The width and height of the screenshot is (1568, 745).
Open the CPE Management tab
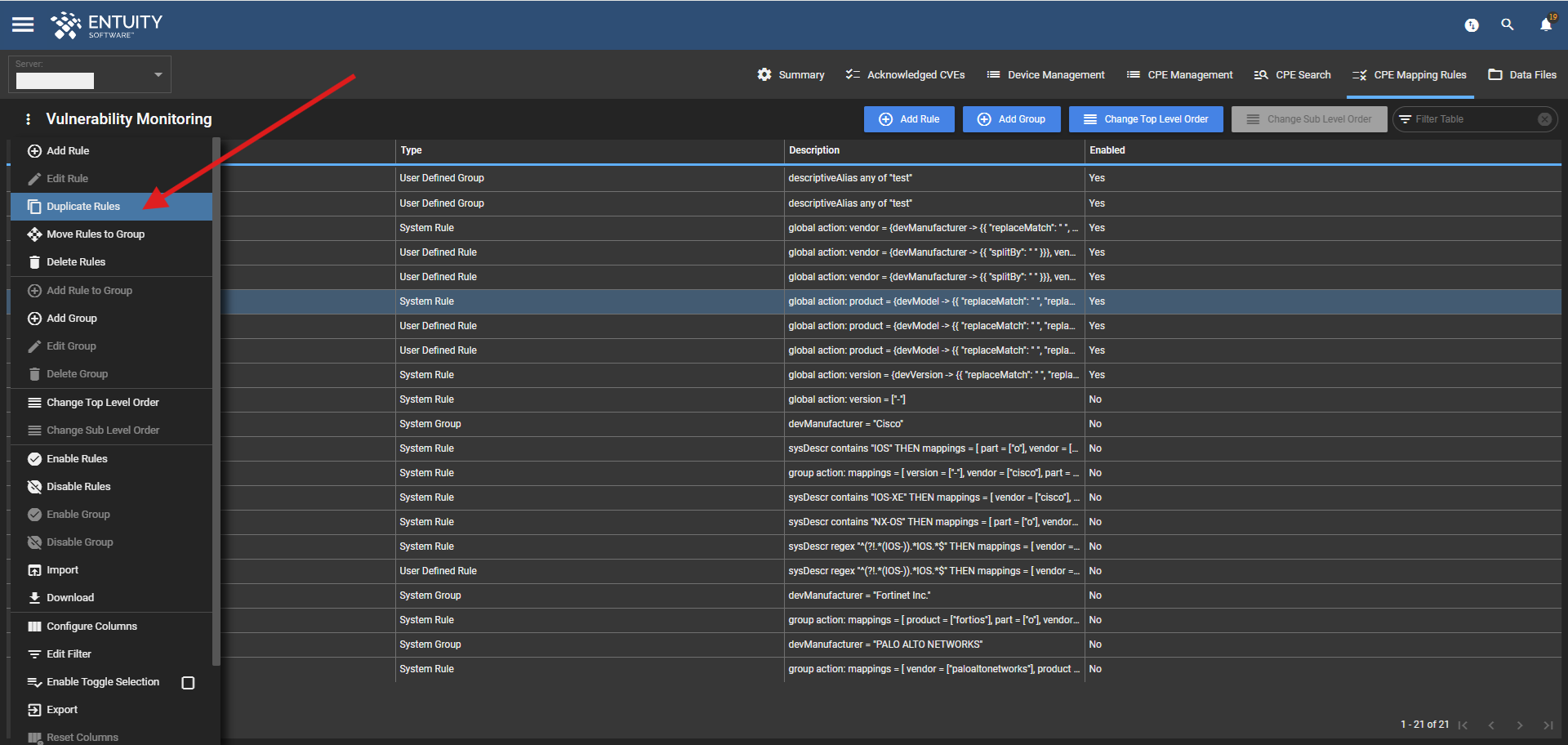pos(1179,74)
